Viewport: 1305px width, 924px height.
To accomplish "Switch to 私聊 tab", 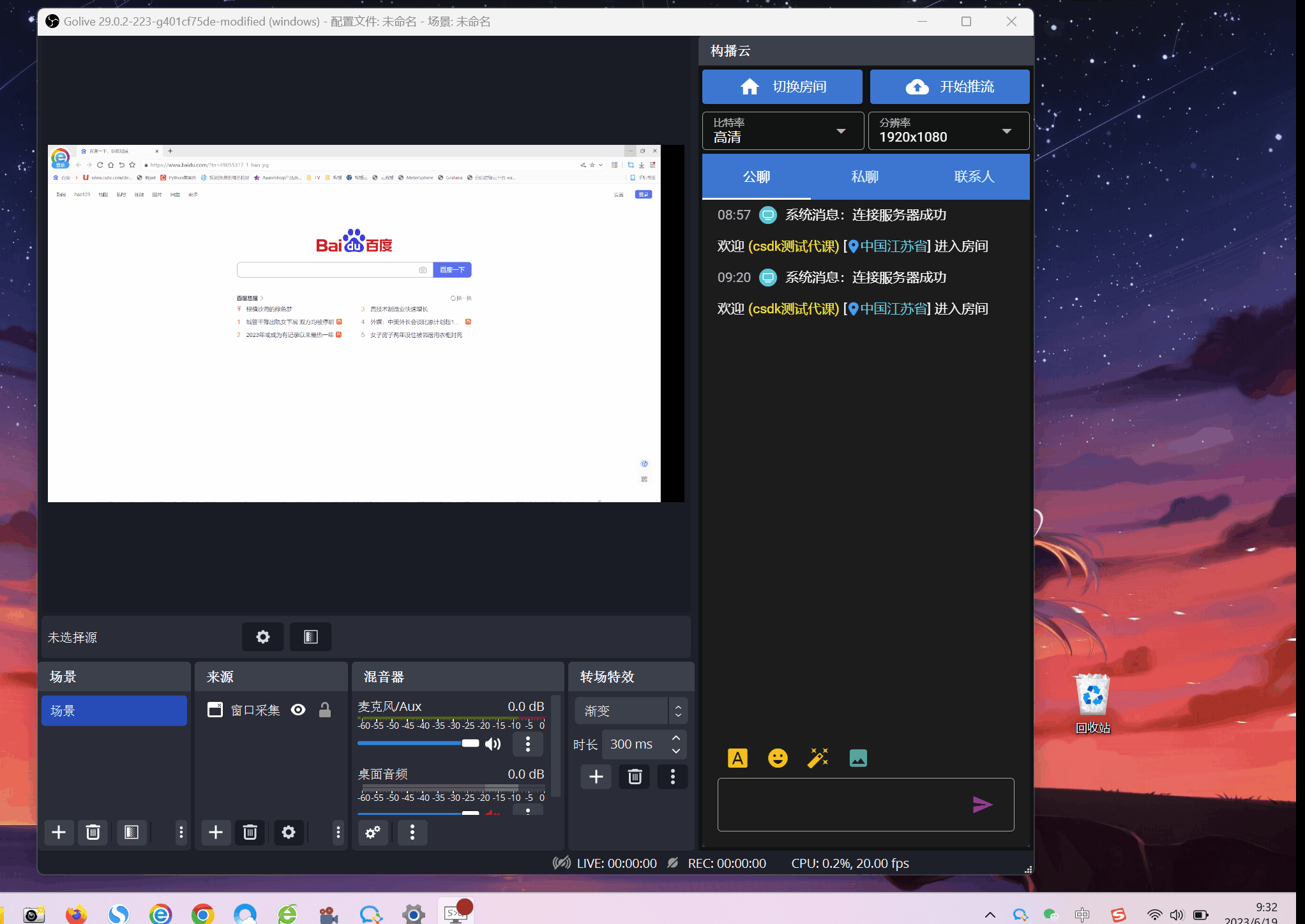I will [x=865, y=177].
